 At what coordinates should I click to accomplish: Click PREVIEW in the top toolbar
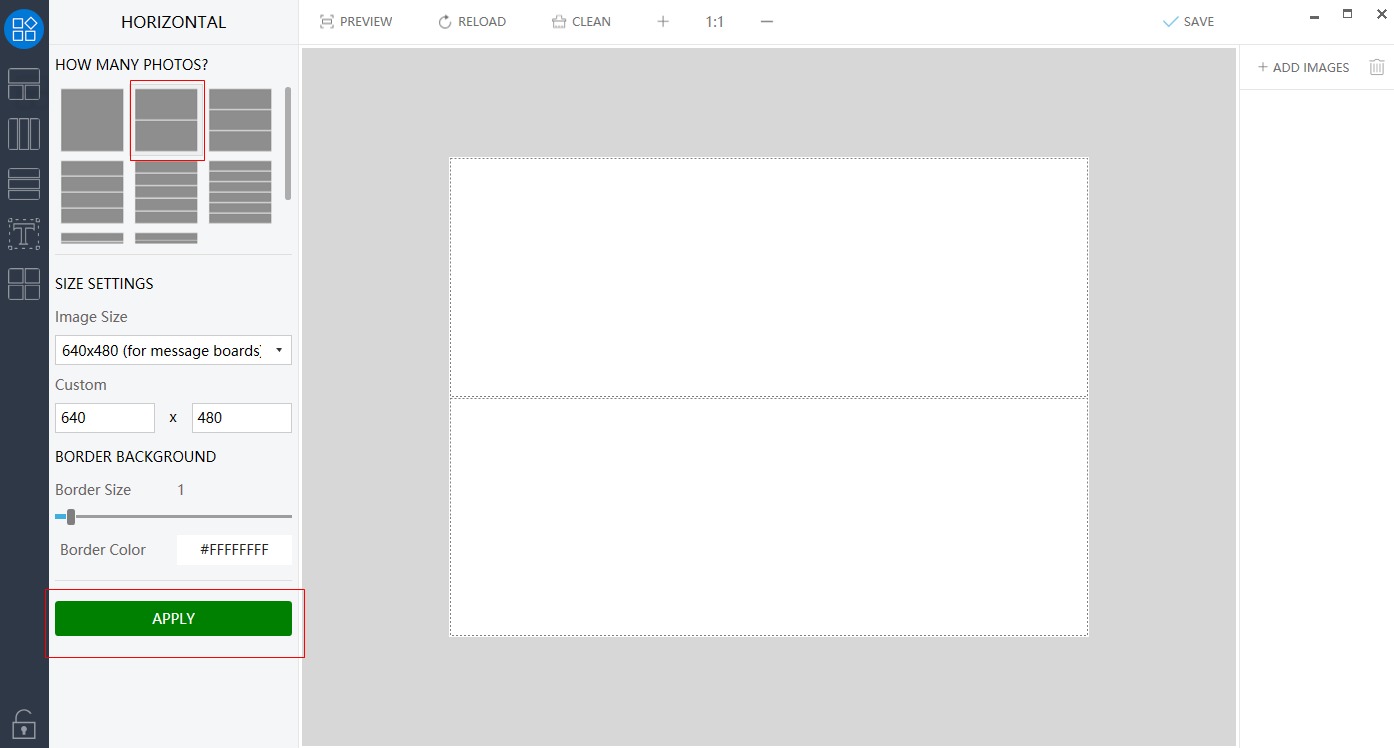coord(356,21)
